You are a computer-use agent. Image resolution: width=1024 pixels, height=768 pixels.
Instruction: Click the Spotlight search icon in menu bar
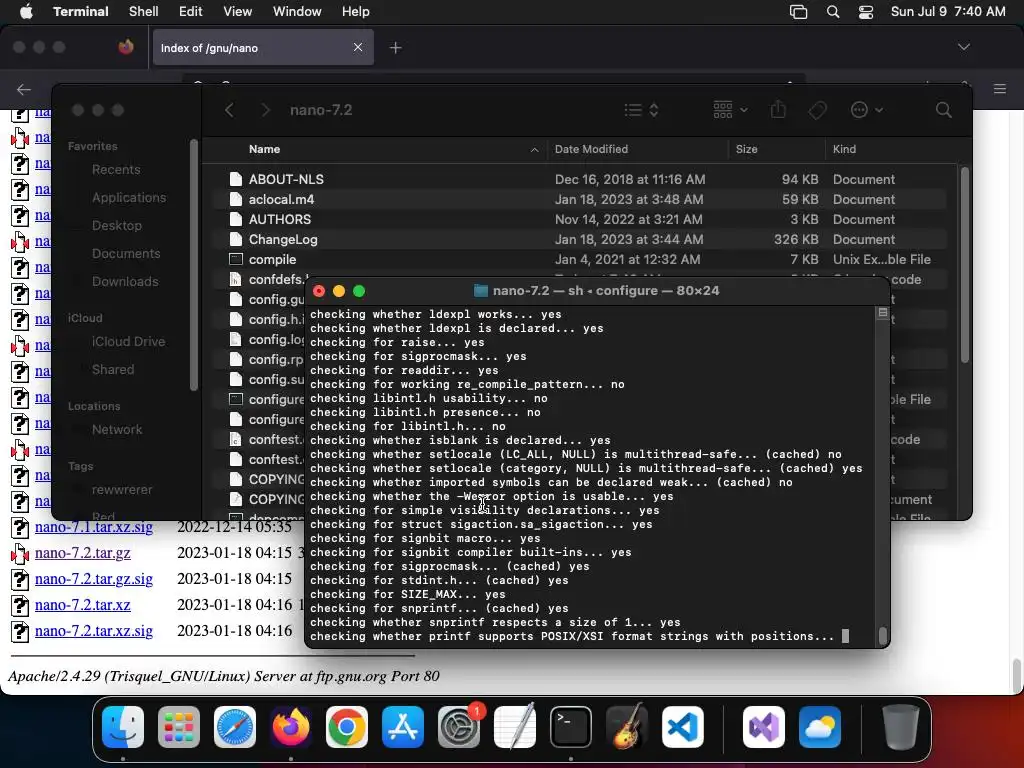[833, 12]
